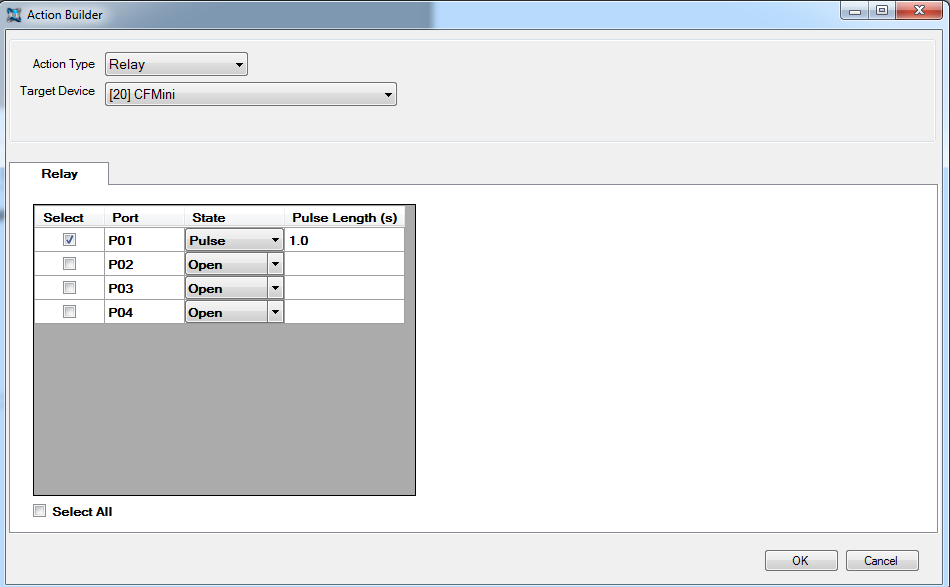Select the P04 row checkbox
Viewport: 950px width, 587px height.
point(69,312)
